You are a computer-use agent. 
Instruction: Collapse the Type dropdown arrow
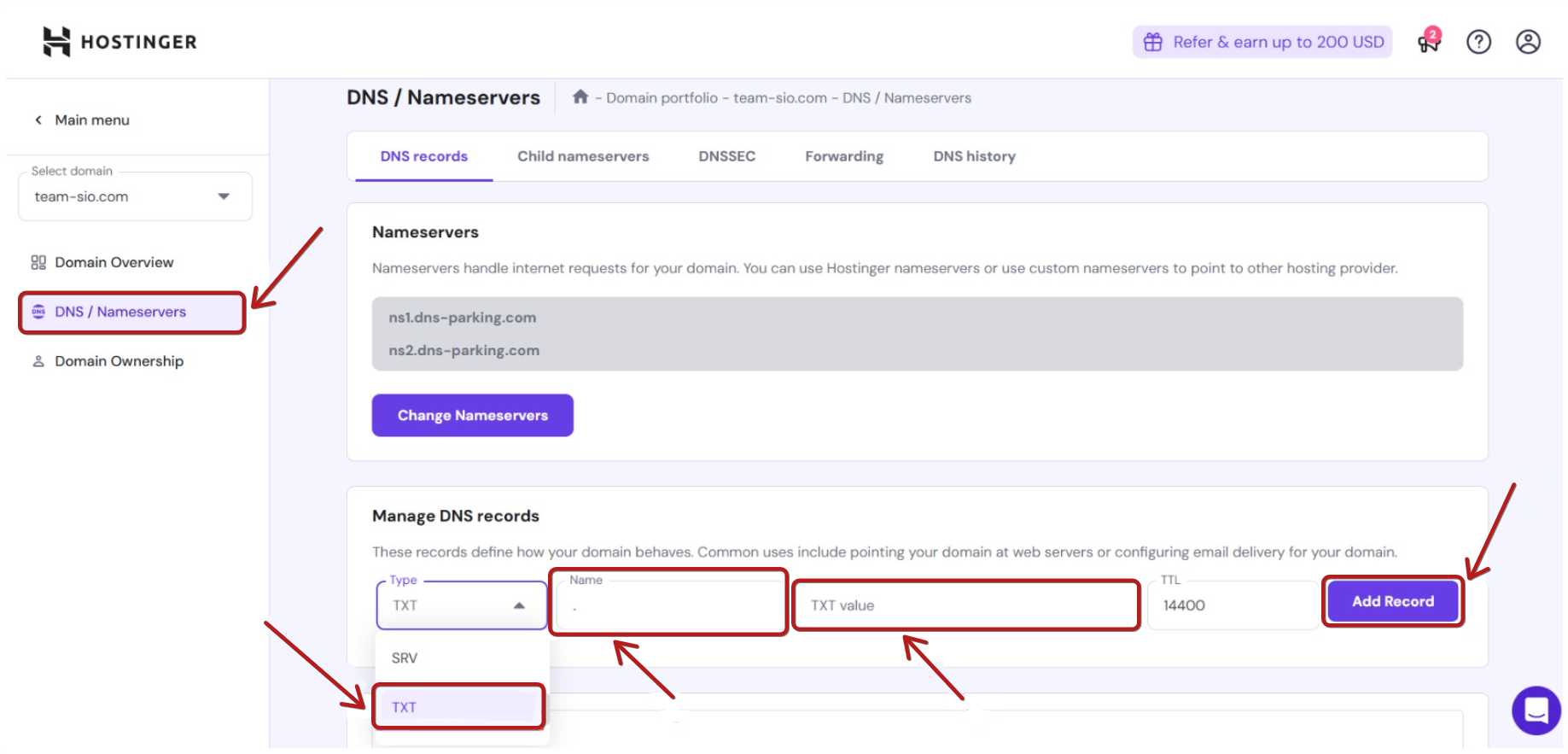click(519, 605)
